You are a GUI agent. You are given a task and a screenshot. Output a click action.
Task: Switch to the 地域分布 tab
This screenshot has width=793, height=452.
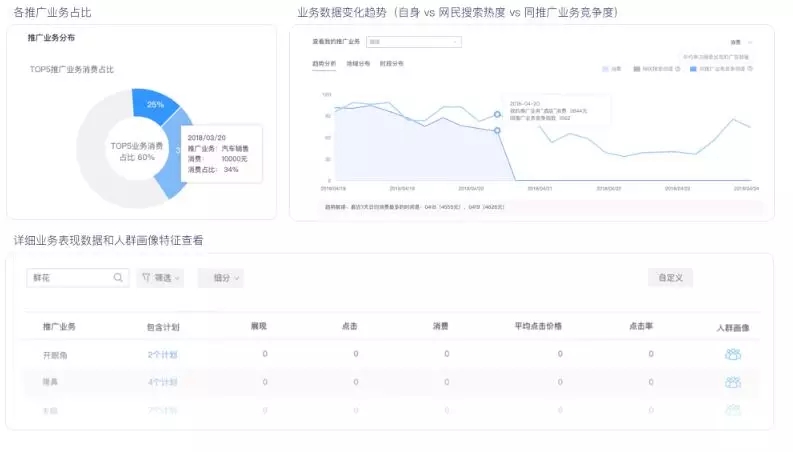358,64
